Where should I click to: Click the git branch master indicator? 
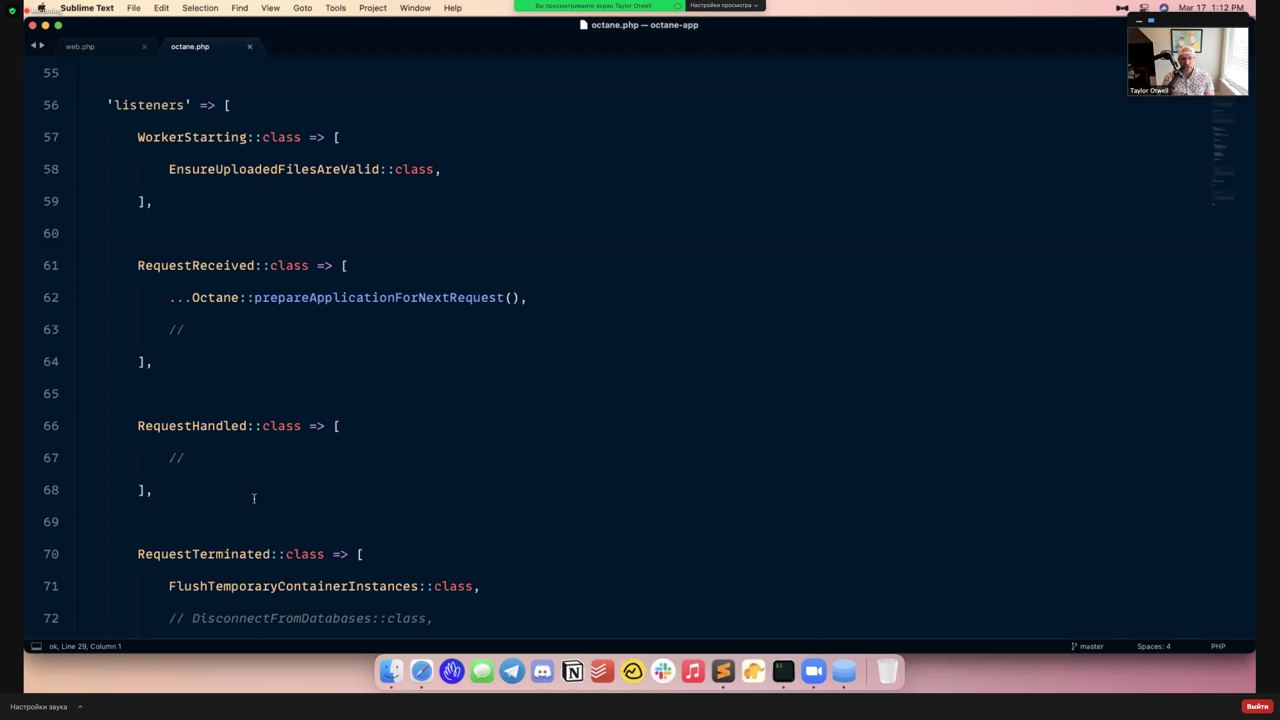coord(1087,646)
